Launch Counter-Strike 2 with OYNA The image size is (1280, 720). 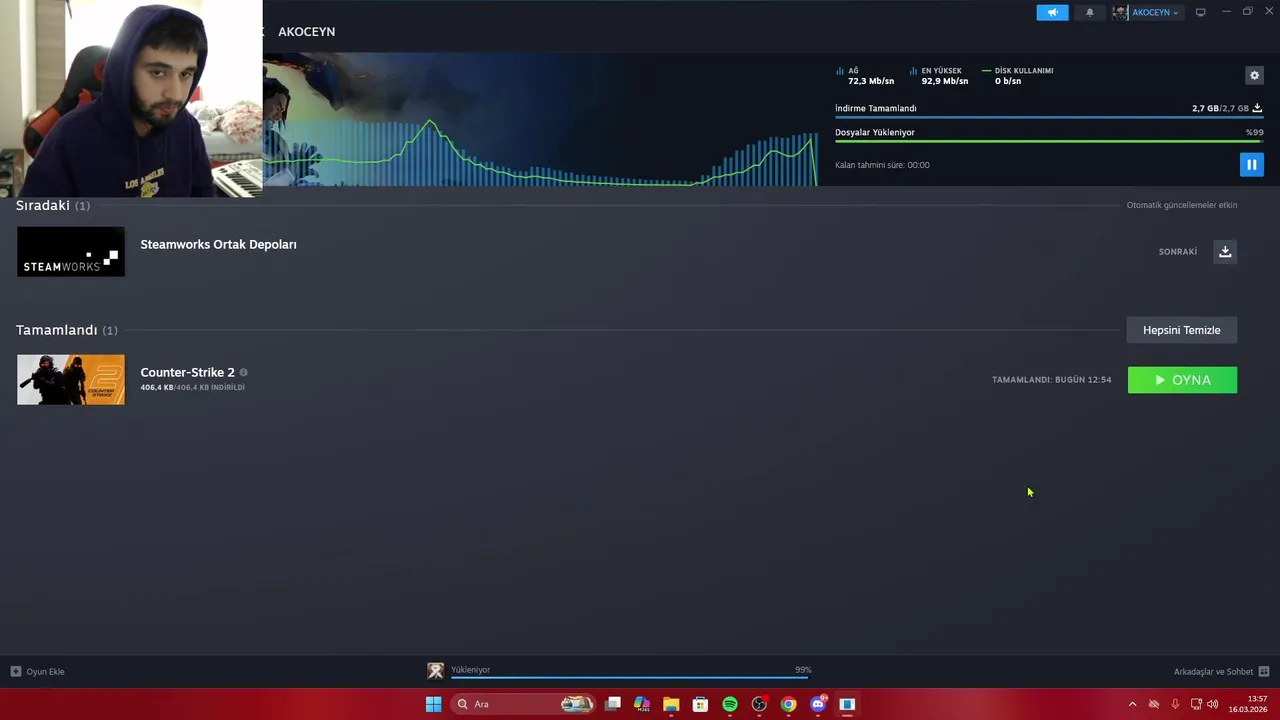[x=1182, y=380]
